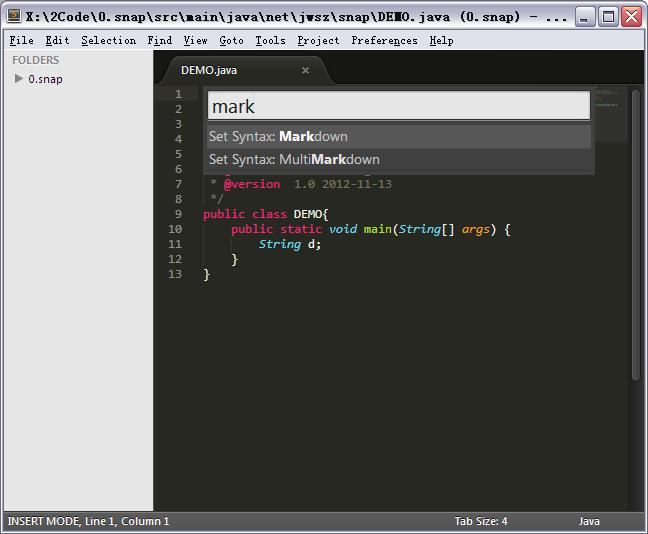
Task: Open the Help menu
Action: (x=441, y=41)
